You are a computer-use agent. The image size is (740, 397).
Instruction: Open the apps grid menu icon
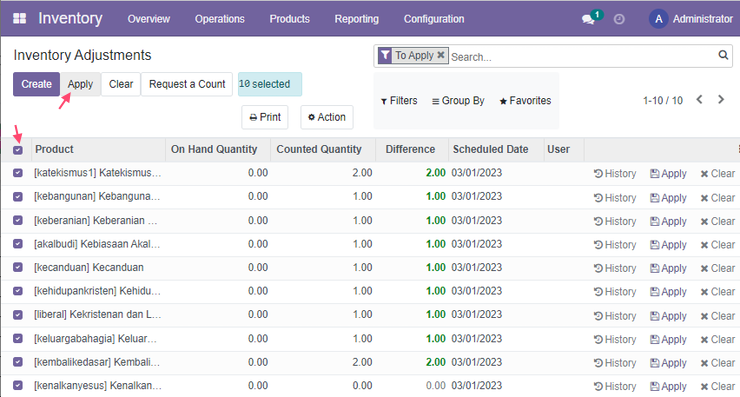coord(19,18)
